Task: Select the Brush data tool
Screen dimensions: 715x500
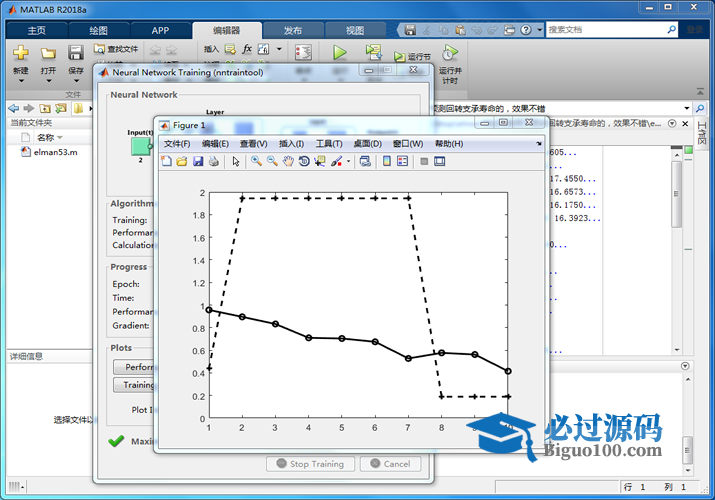Action: coord(337,161)
